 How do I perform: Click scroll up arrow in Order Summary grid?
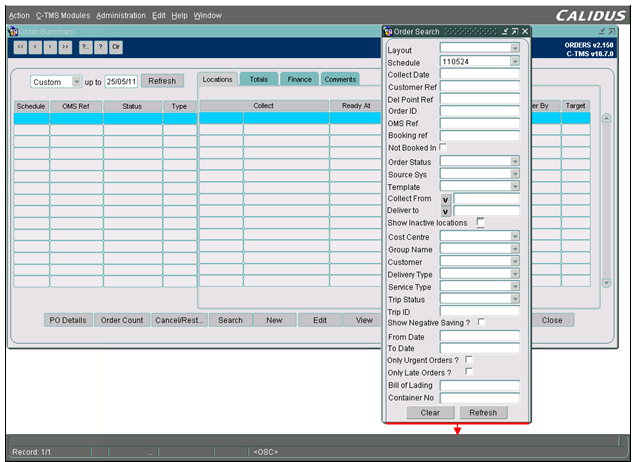(x=607, y=119)
